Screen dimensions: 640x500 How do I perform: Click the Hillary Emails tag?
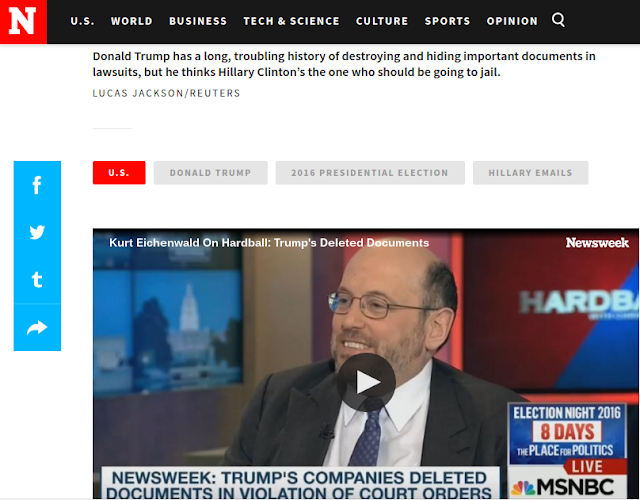531,173
